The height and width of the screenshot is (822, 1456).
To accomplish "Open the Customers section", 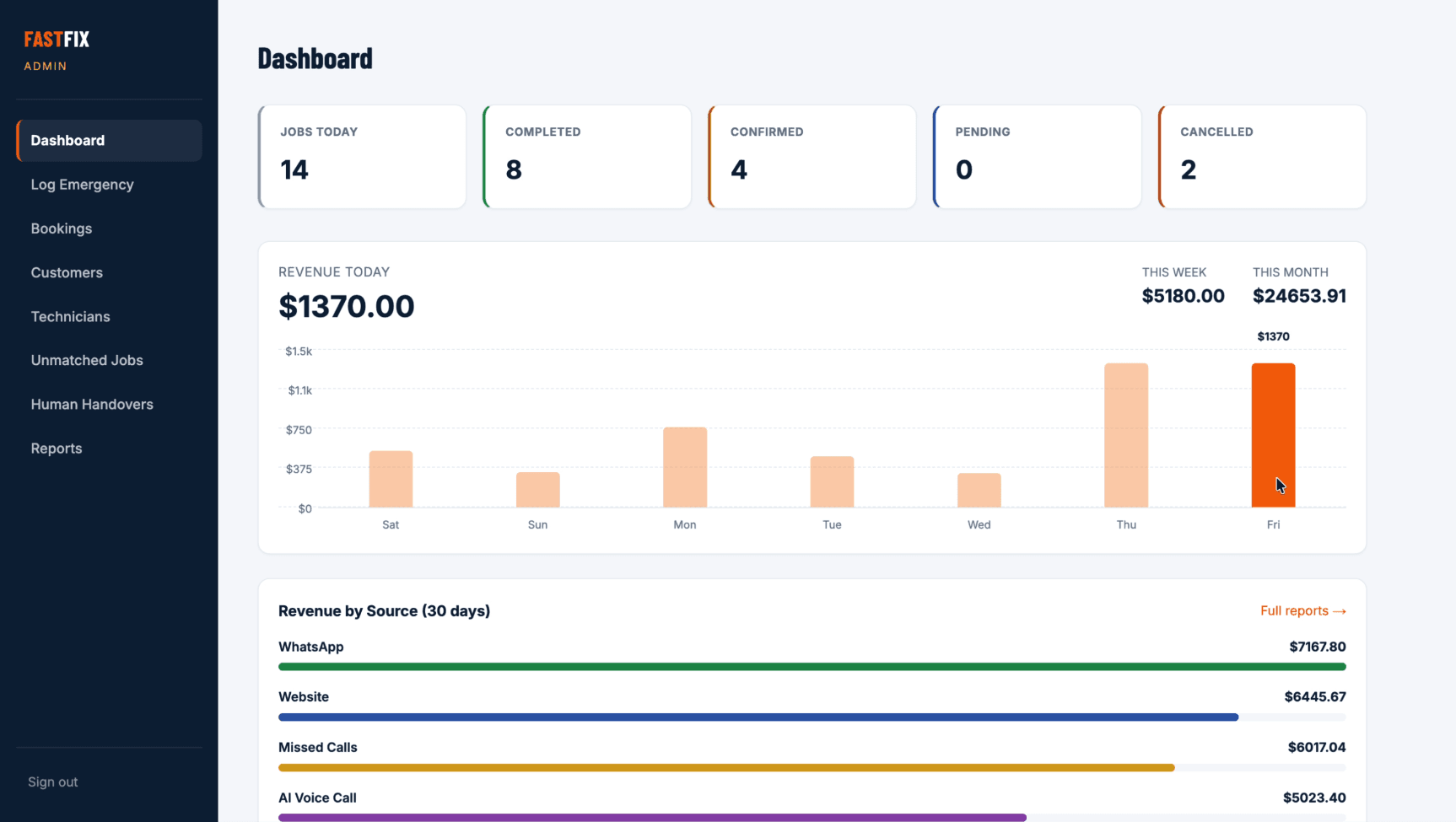I will coord(109,272).
